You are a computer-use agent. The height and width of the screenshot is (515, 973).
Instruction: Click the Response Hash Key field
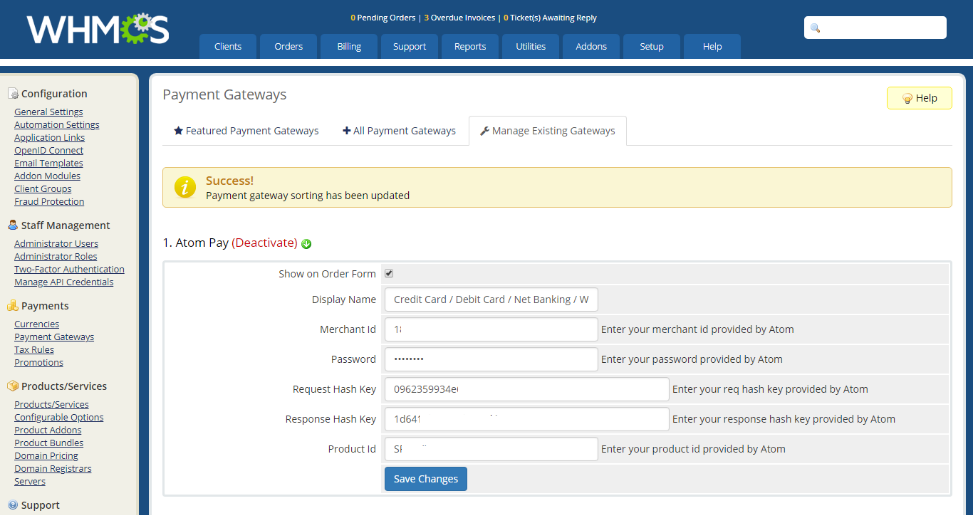(527, 419)
